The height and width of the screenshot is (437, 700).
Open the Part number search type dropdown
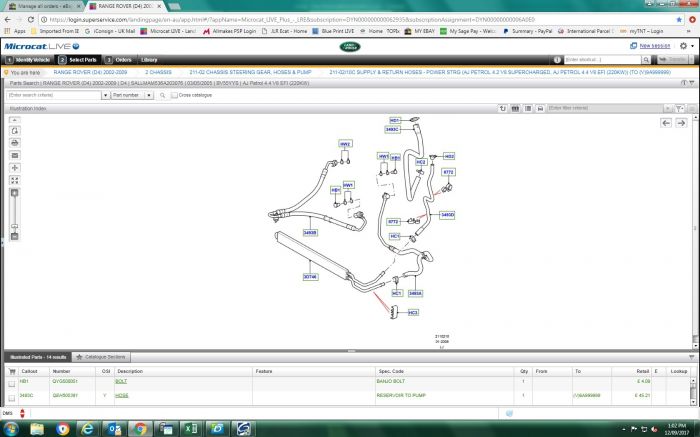click(149, 95)
